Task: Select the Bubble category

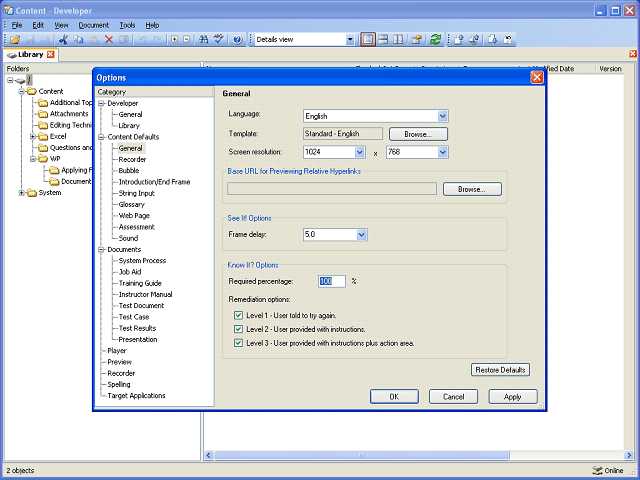Action: pos(129,171)
